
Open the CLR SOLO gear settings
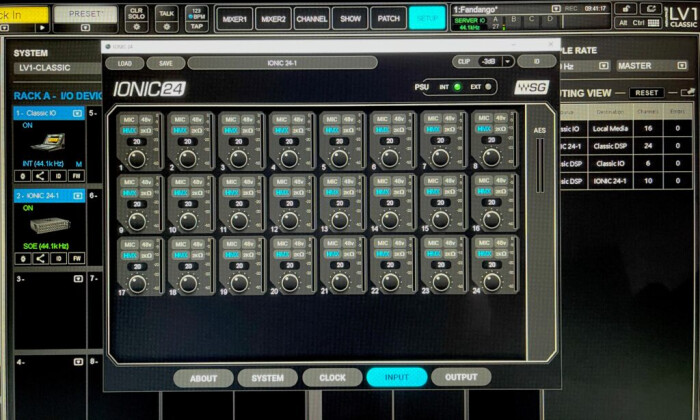click(x=136, y=27)
